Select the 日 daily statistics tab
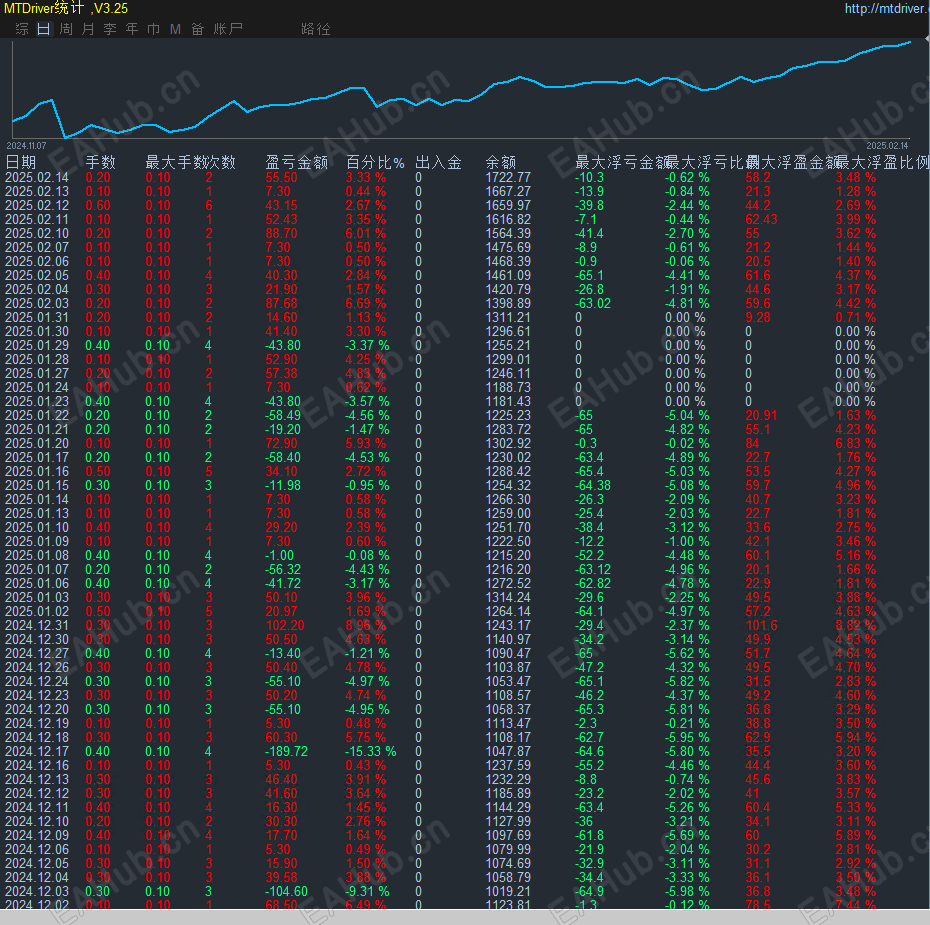930x925 pixels. click(43, 29)
